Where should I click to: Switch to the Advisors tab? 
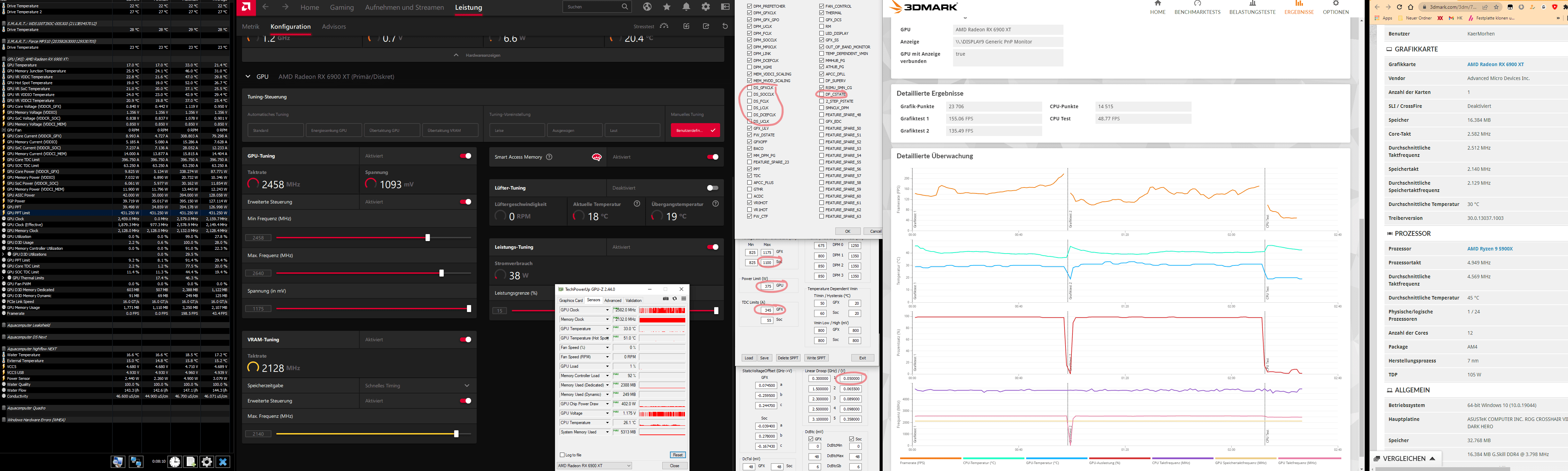(x=334, y=27)
